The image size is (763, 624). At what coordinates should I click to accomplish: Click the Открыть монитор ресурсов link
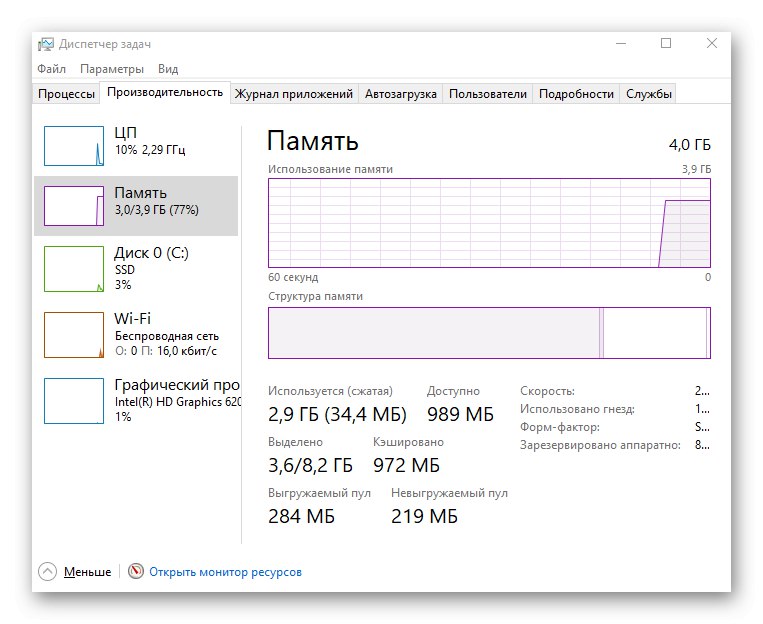(225, 572)
